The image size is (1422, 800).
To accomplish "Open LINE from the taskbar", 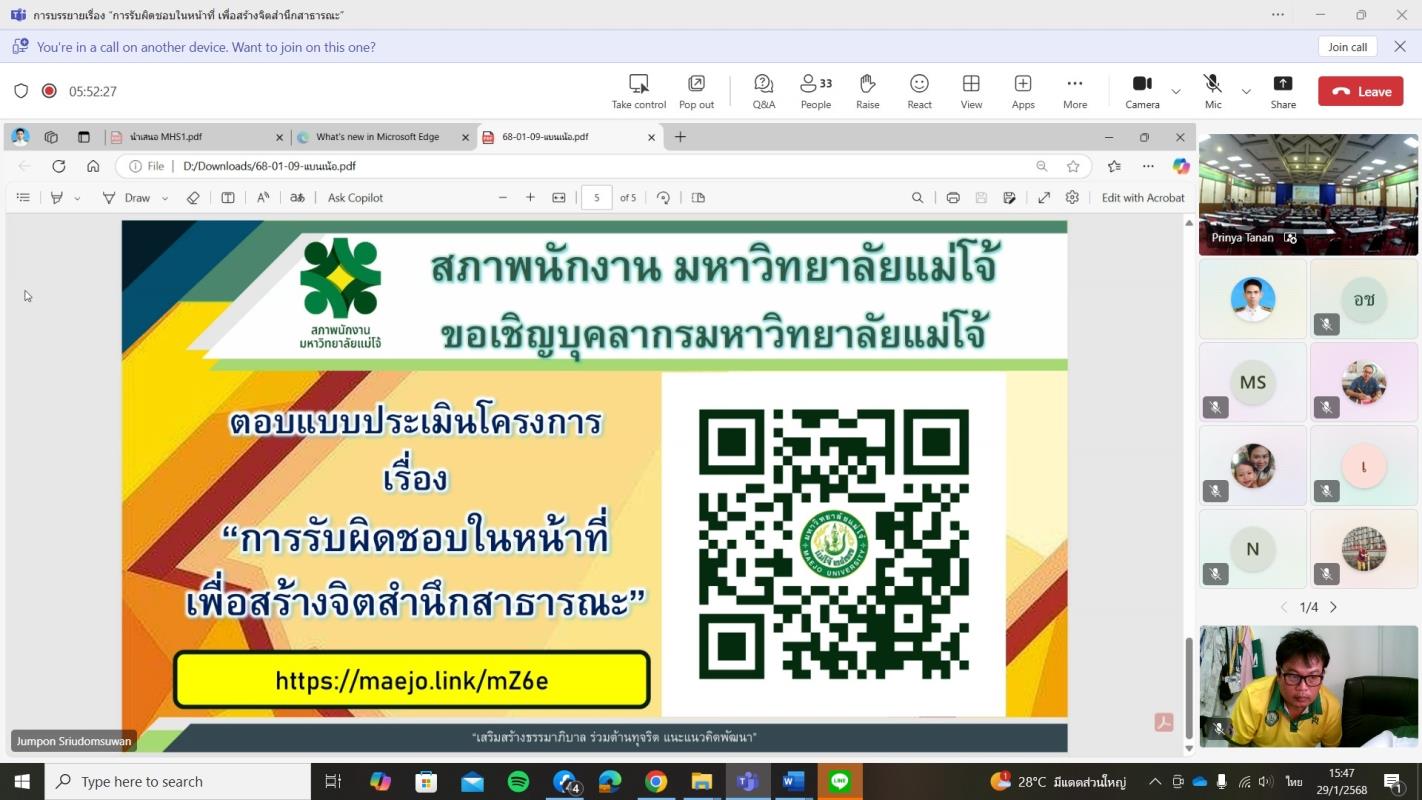I will coord(840,782).
